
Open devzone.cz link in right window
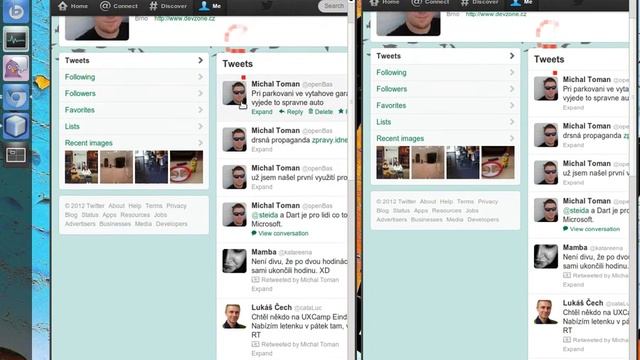coord(496,14)
